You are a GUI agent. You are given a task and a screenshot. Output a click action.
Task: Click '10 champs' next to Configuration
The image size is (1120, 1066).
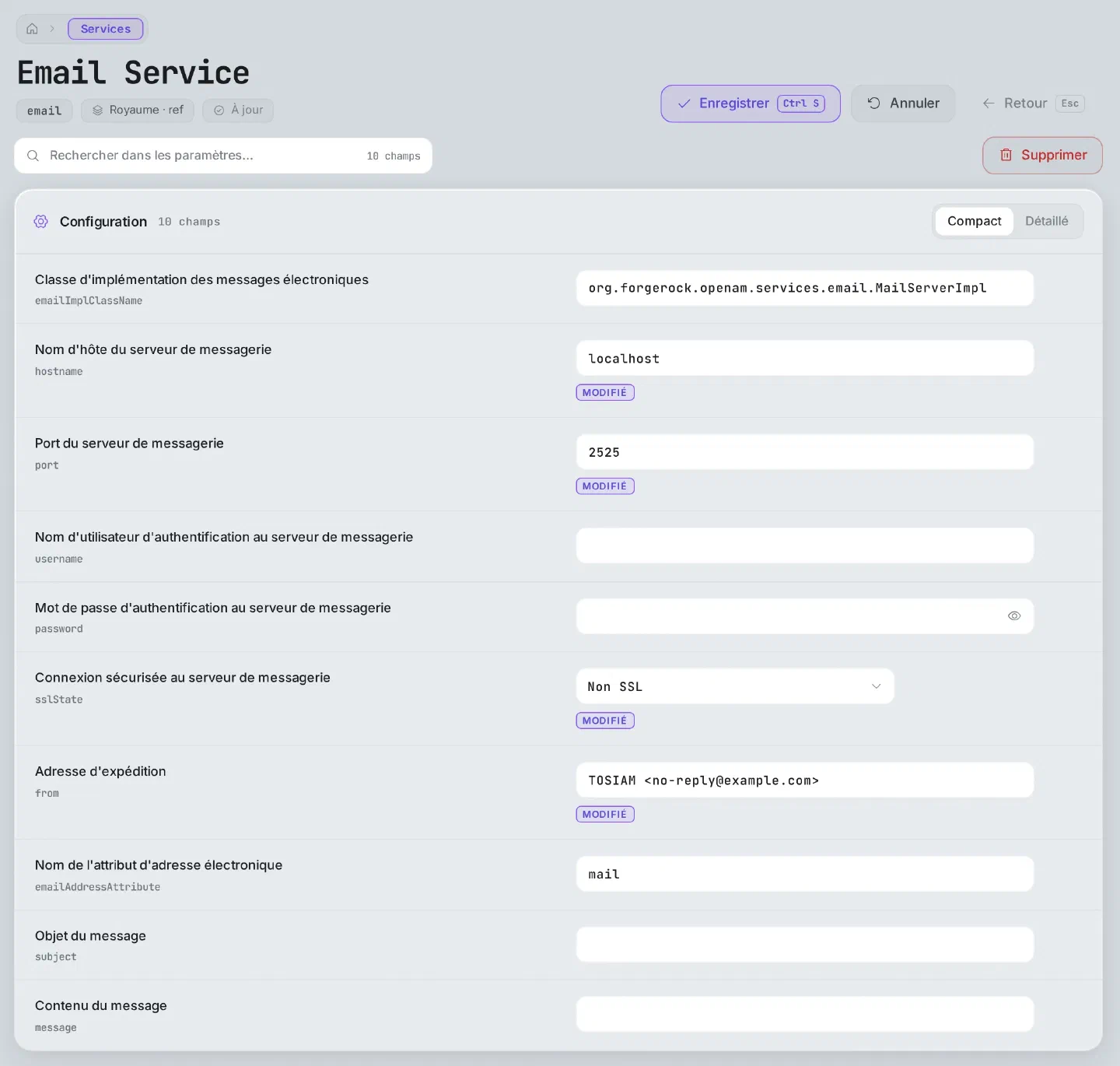pos(189,222)
